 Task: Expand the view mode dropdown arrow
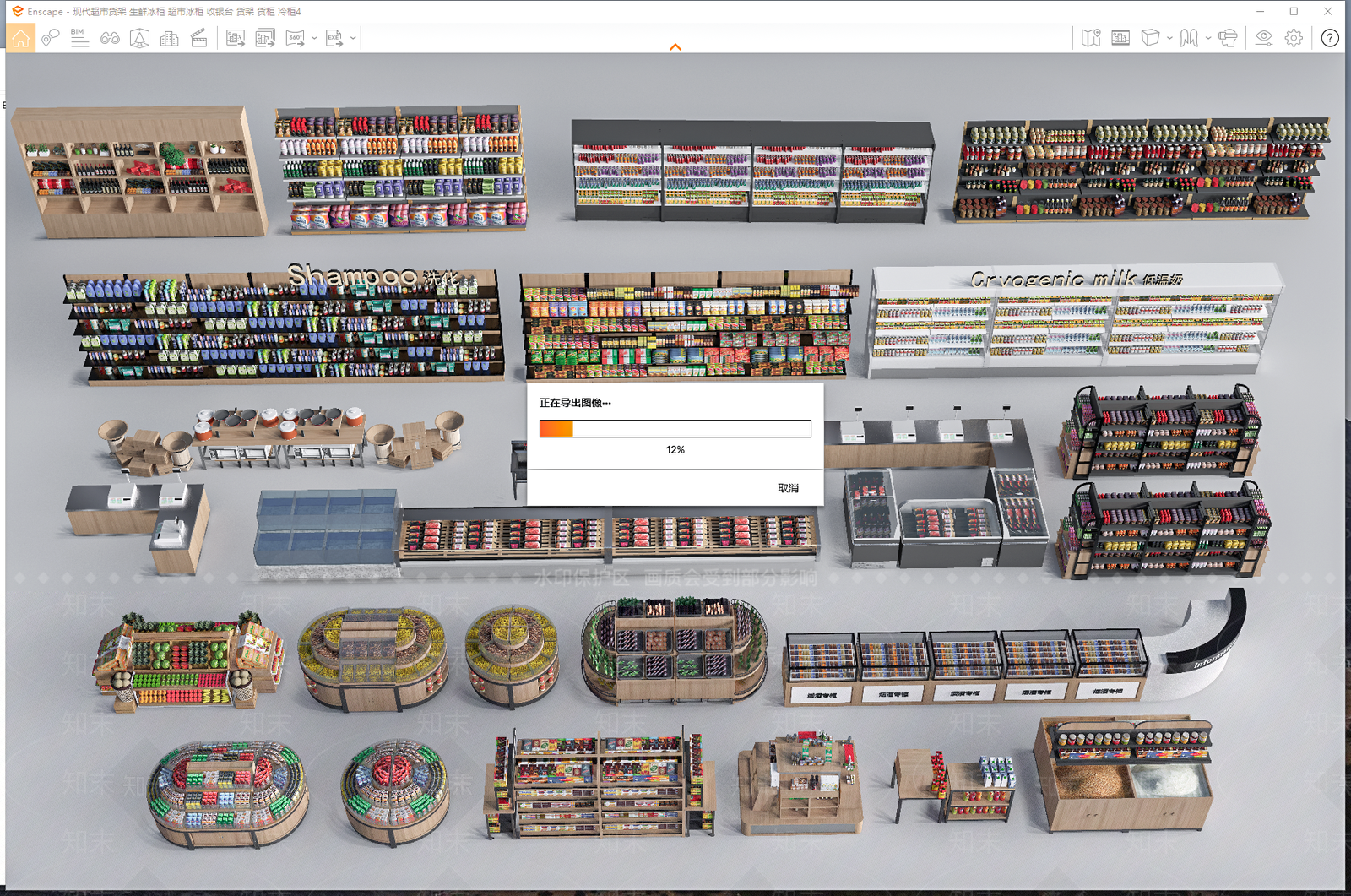pyautogui.click(x=1169, y=38)
